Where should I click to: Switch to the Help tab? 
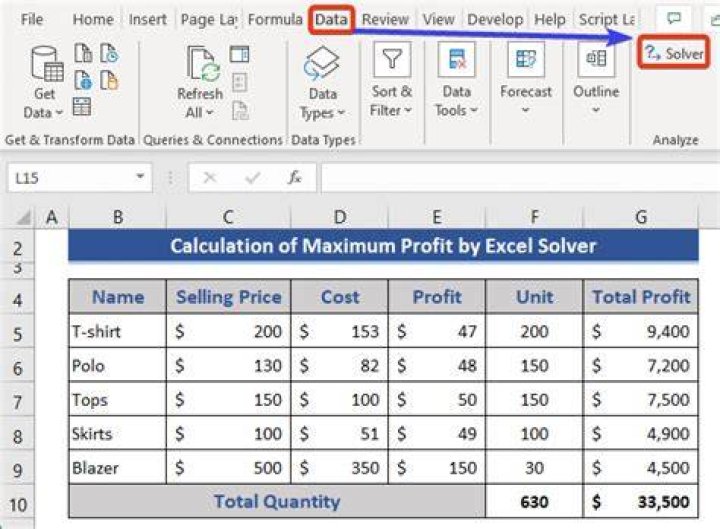[x=550, y=19]
